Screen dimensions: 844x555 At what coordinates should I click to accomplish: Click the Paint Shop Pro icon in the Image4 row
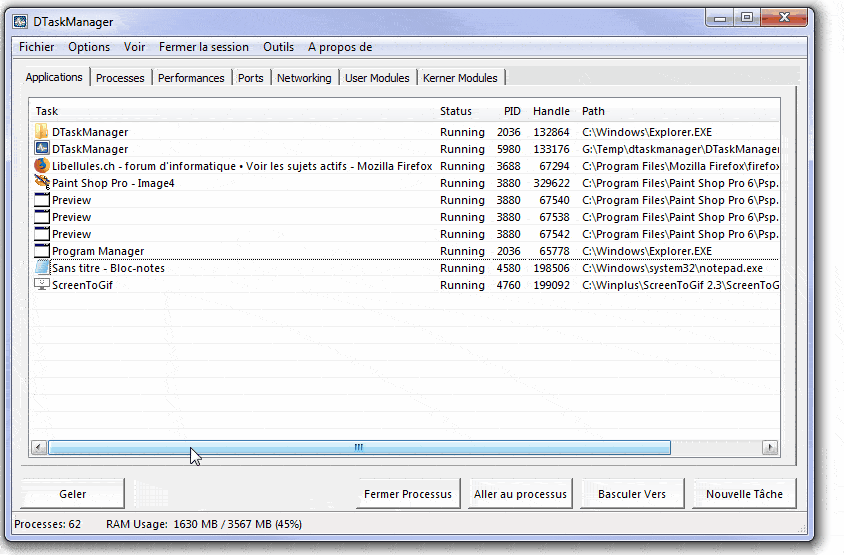41,182
